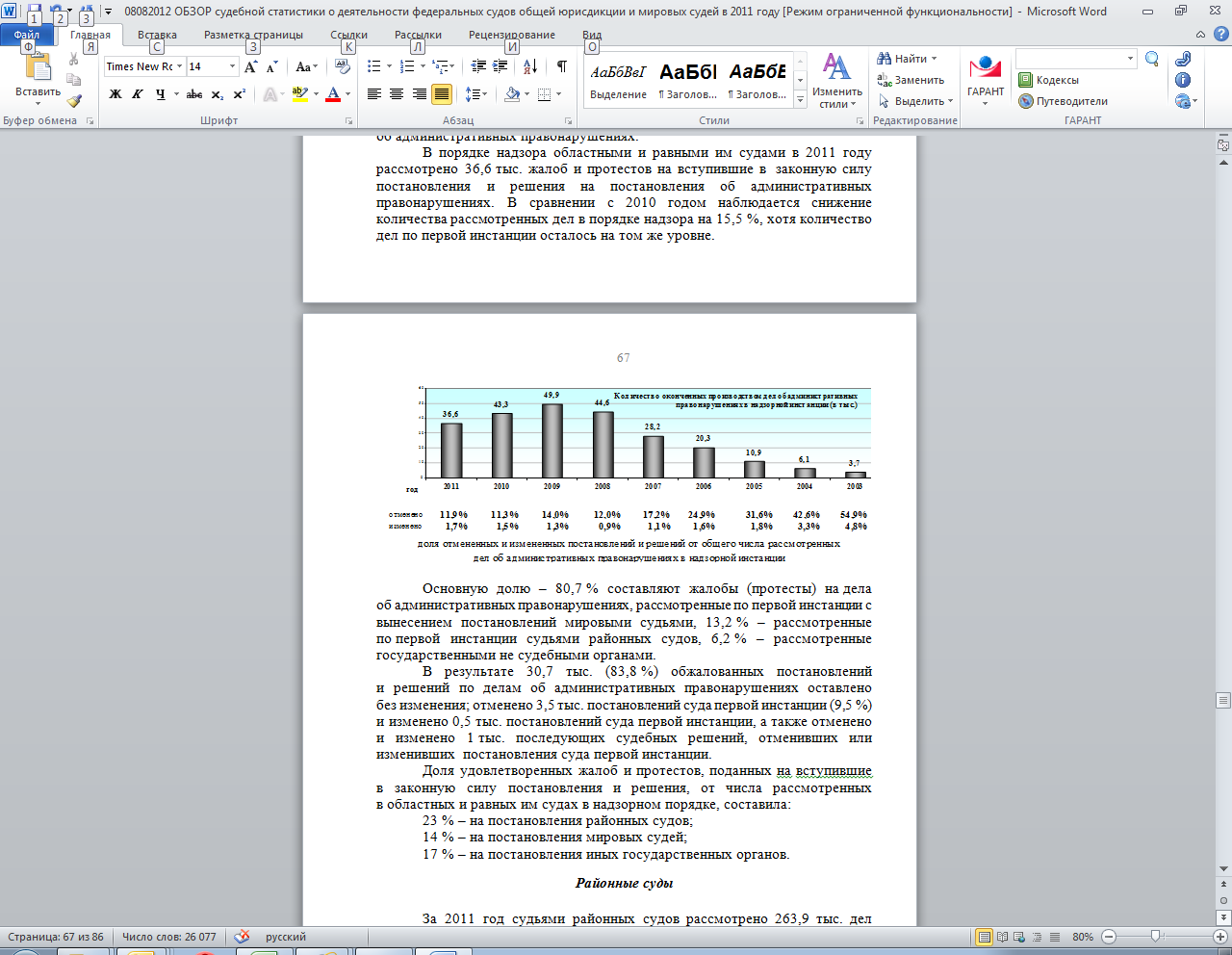Screen dimensions: 1232x955
Task: Open the line spacing dropdown
Action: pyautogui.click(x=475, y=94)
